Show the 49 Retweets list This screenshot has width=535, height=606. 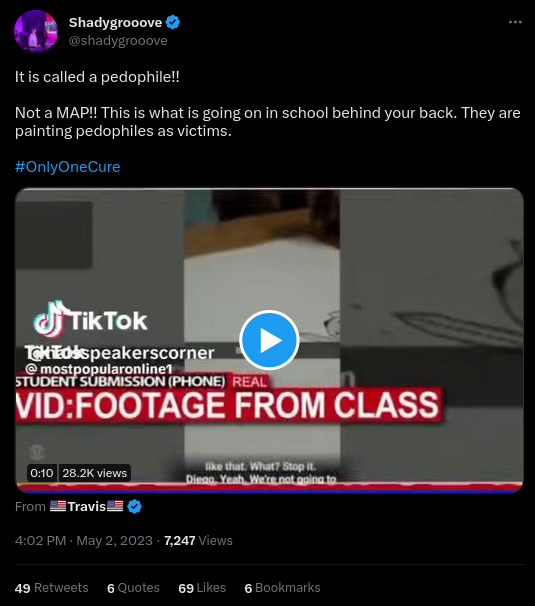point(51,588)
